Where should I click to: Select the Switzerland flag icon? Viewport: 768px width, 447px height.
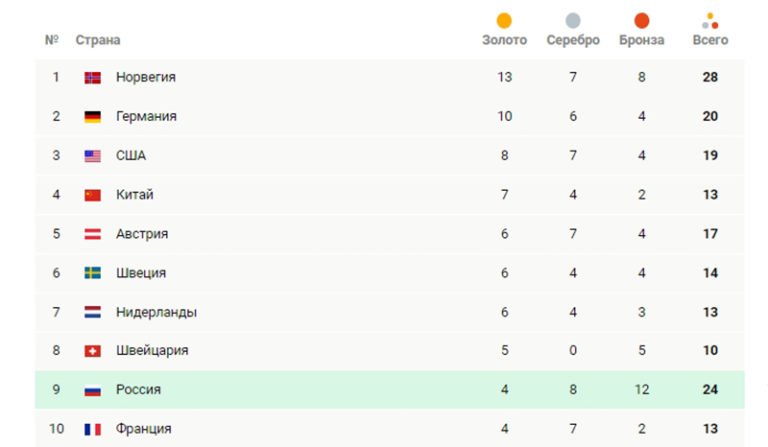[93, 351]
